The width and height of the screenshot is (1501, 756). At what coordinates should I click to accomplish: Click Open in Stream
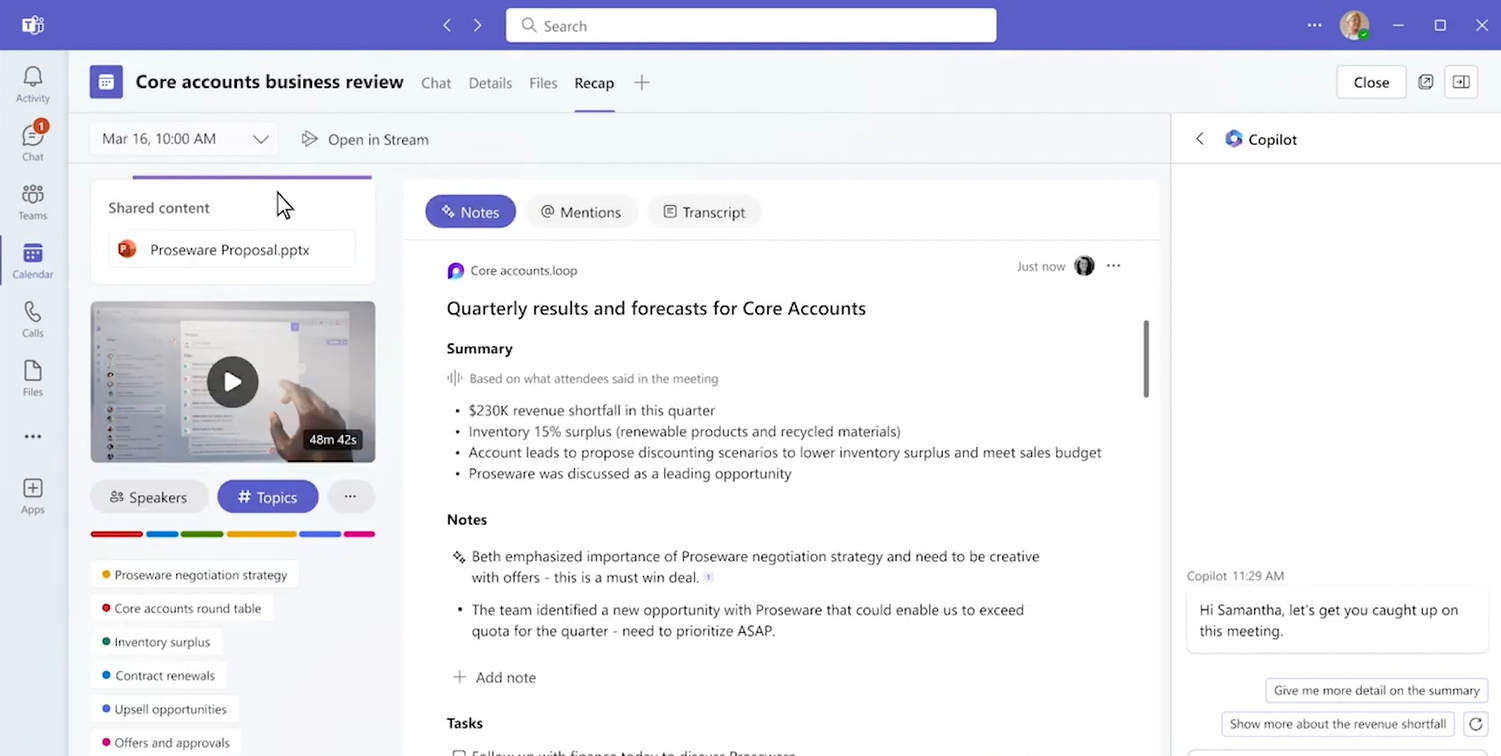(x=365, y=139)
